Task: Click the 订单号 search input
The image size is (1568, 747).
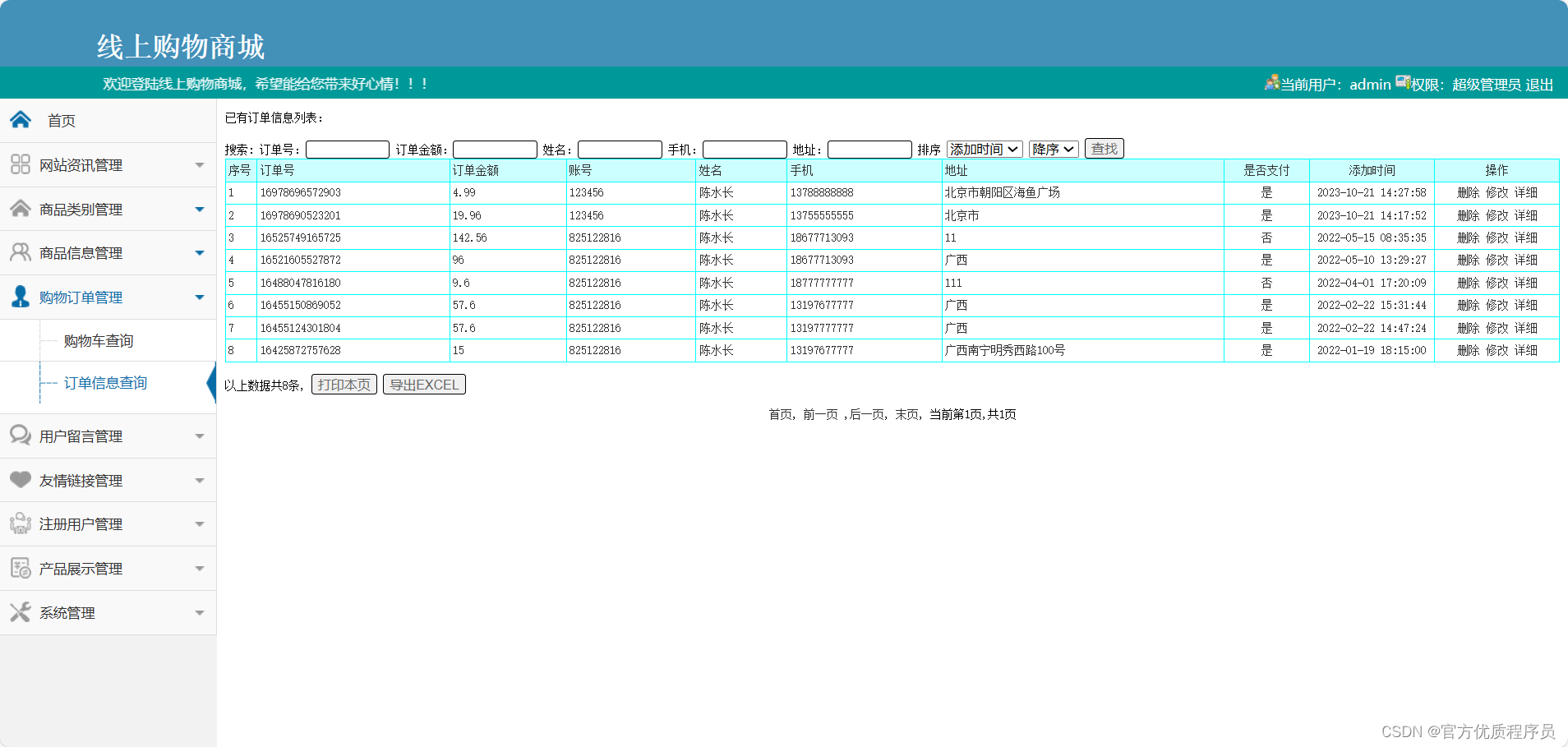Action: [x=348, y=150]
